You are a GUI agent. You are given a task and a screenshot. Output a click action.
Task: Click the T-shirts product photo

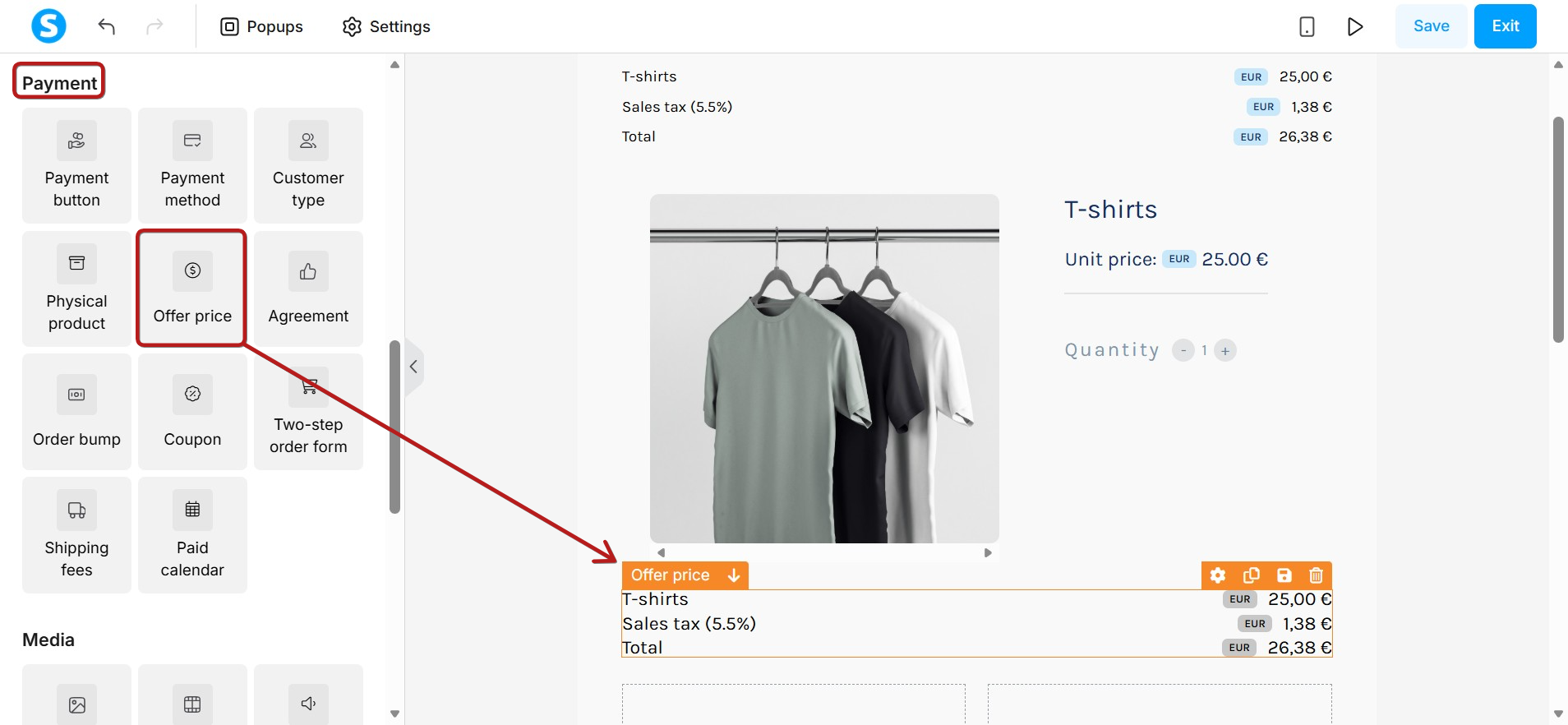point(824,368)
